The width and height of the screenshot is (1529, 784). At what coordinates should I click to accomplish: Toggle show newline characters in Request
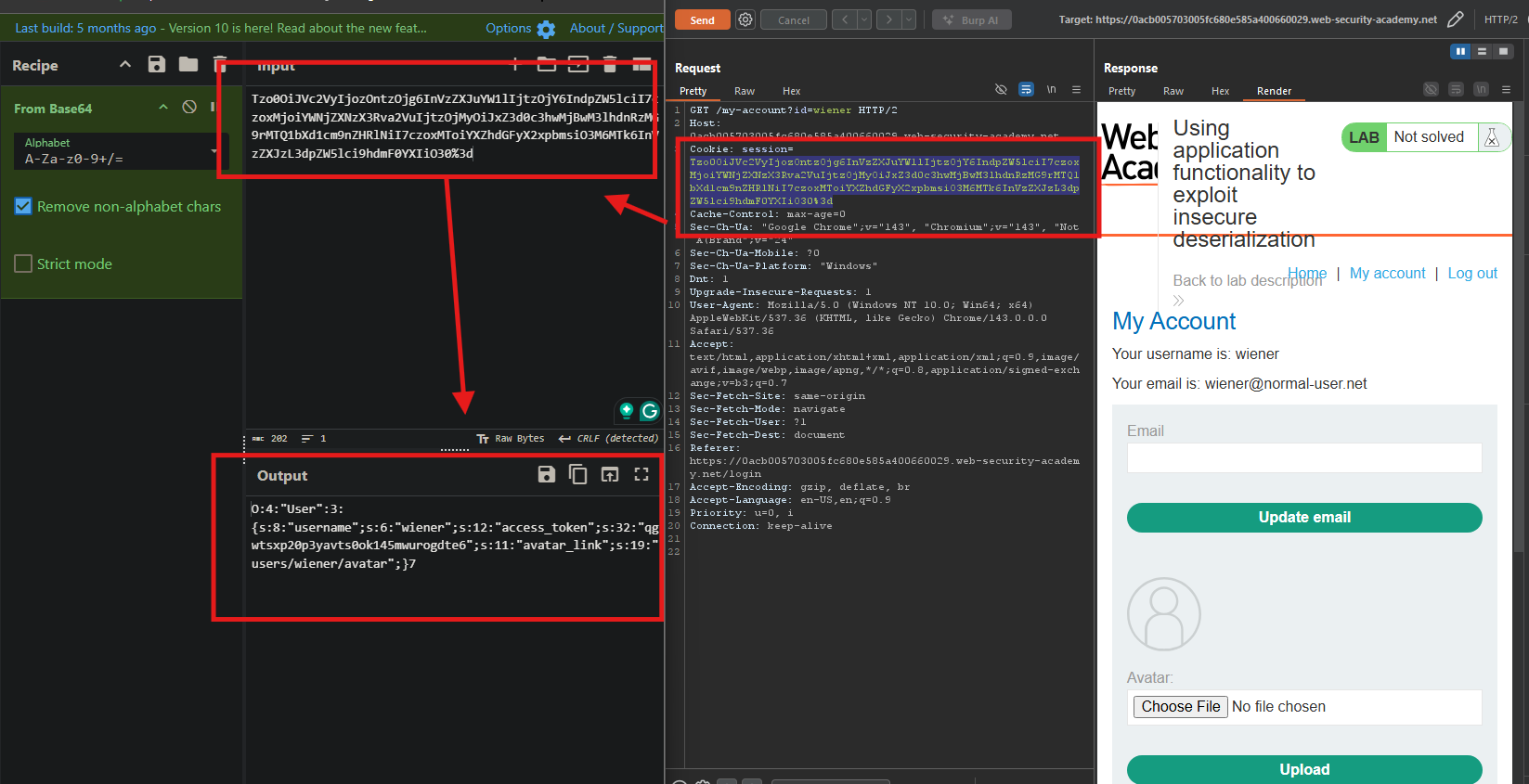[1051, 90]
